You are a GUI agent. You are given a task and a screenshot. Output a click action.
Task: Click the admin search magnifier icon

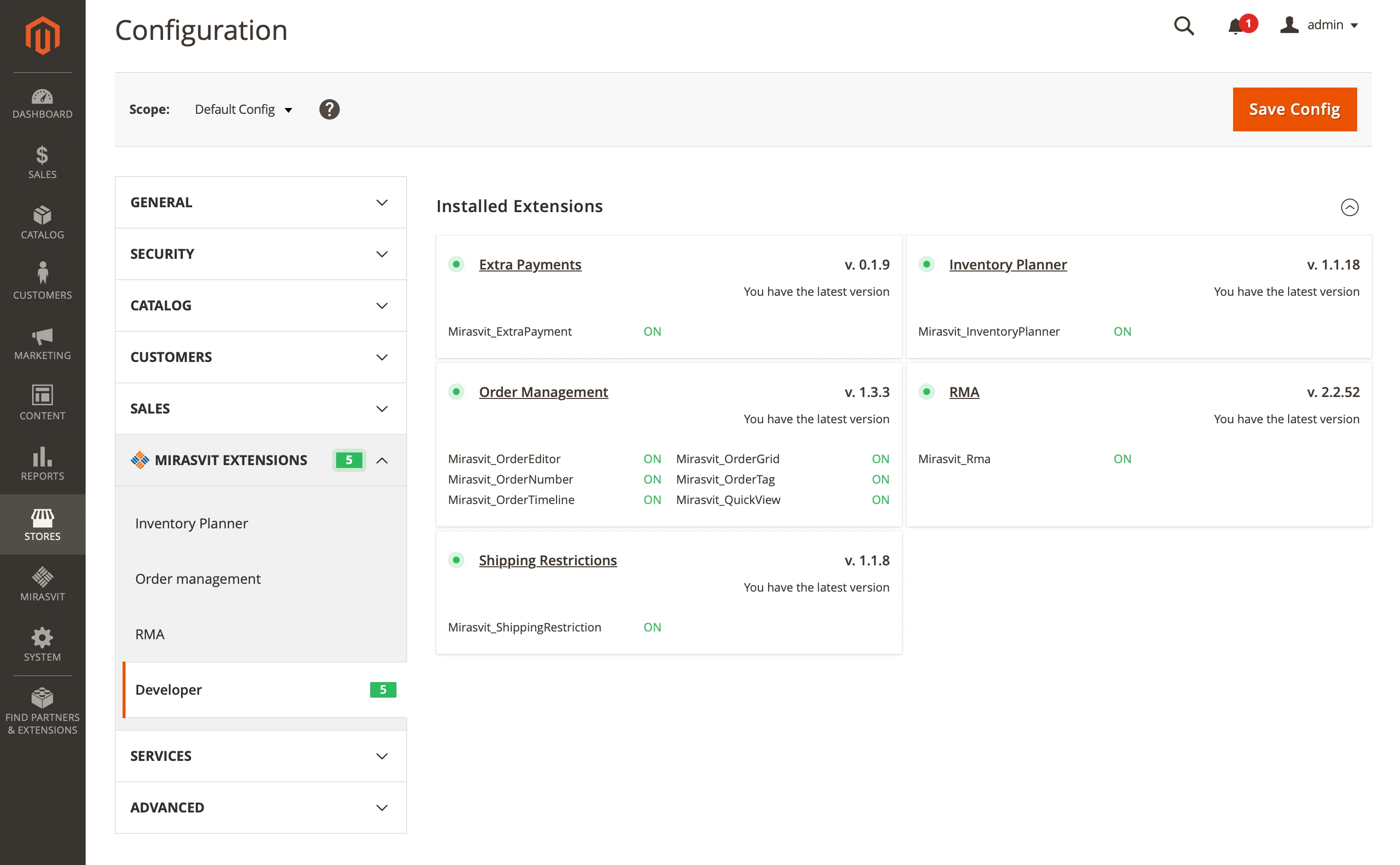(1184, 26)
